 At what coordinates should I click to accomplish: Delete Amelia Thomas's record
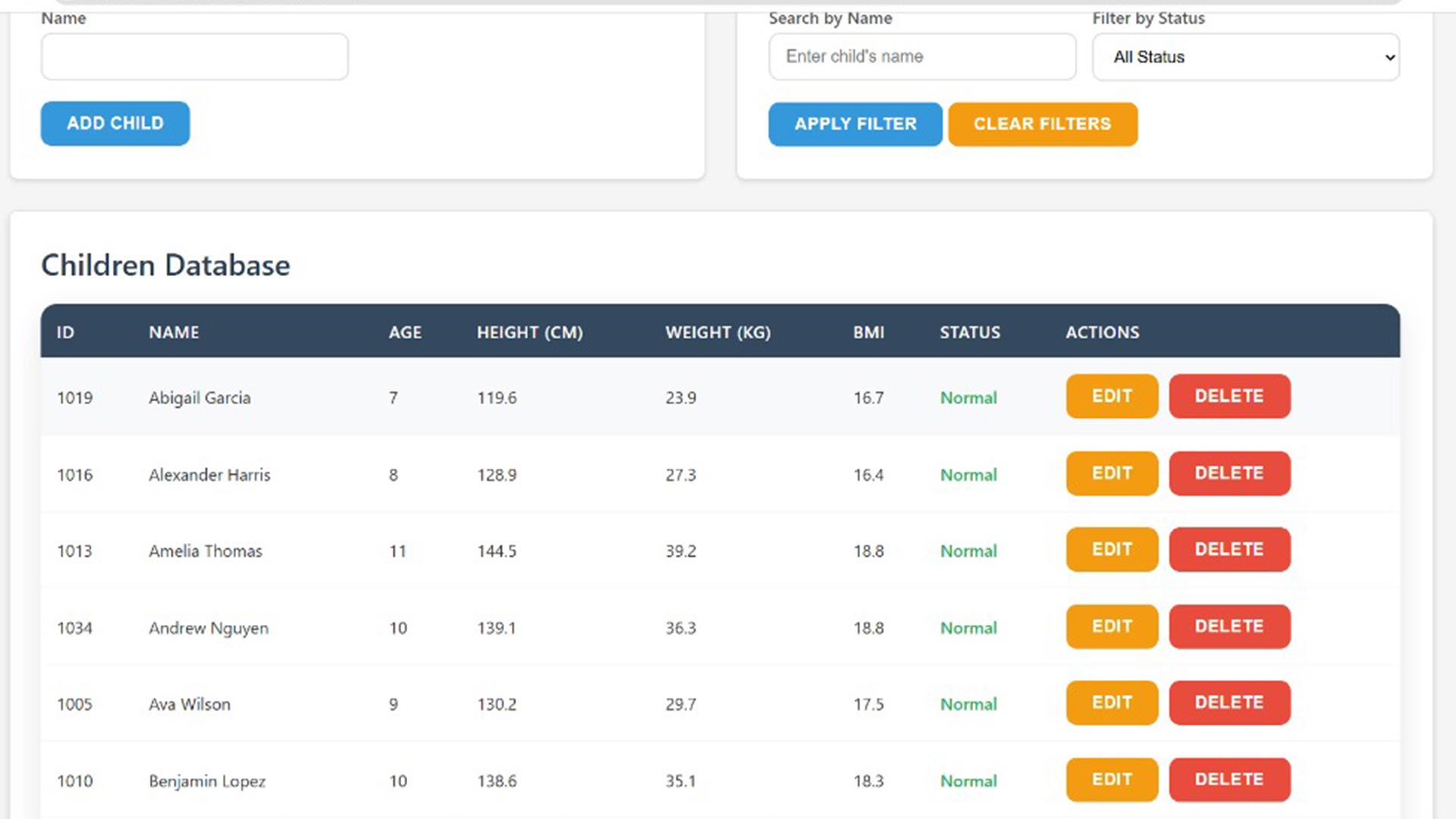point(1229,549)
